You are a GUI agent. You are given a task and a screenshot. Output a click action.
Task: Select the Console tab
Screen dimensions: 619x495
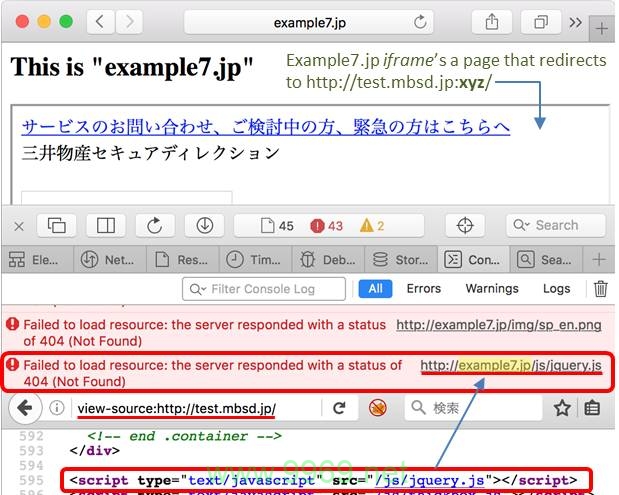(473, 260)
